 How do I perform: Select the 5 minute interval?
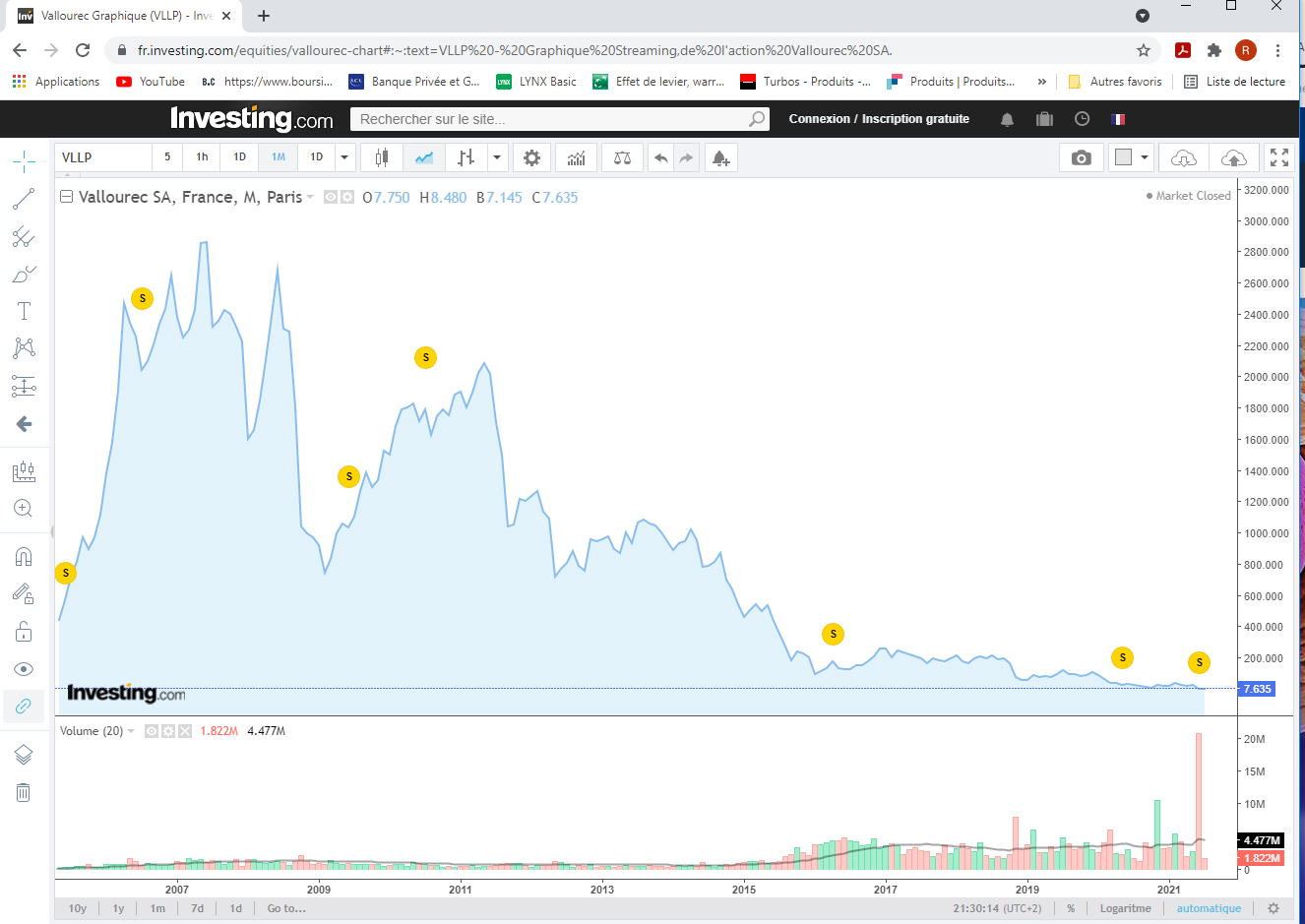pos(167,157)
